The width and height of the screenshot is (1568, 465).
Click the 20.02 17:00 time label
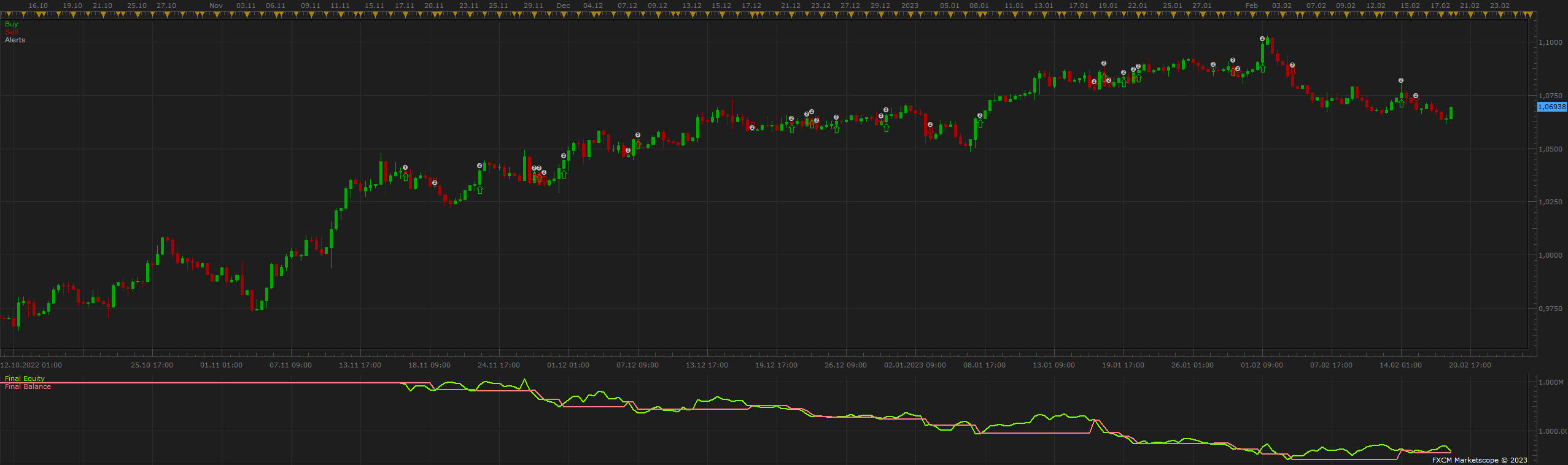(x=1470, y=365)
